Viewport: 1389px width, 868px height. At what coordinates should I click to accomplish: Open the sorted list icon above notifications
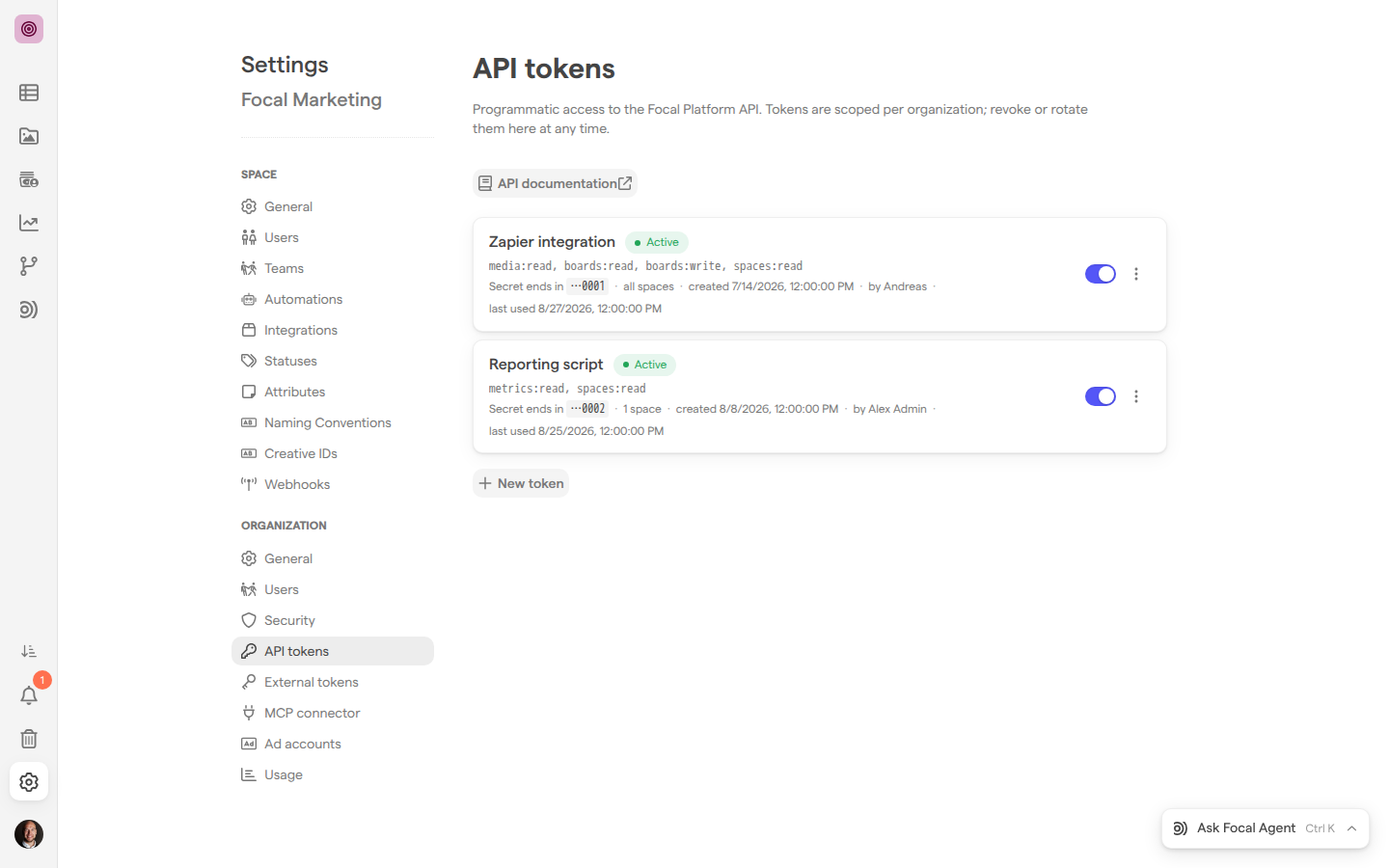[29, 652]
